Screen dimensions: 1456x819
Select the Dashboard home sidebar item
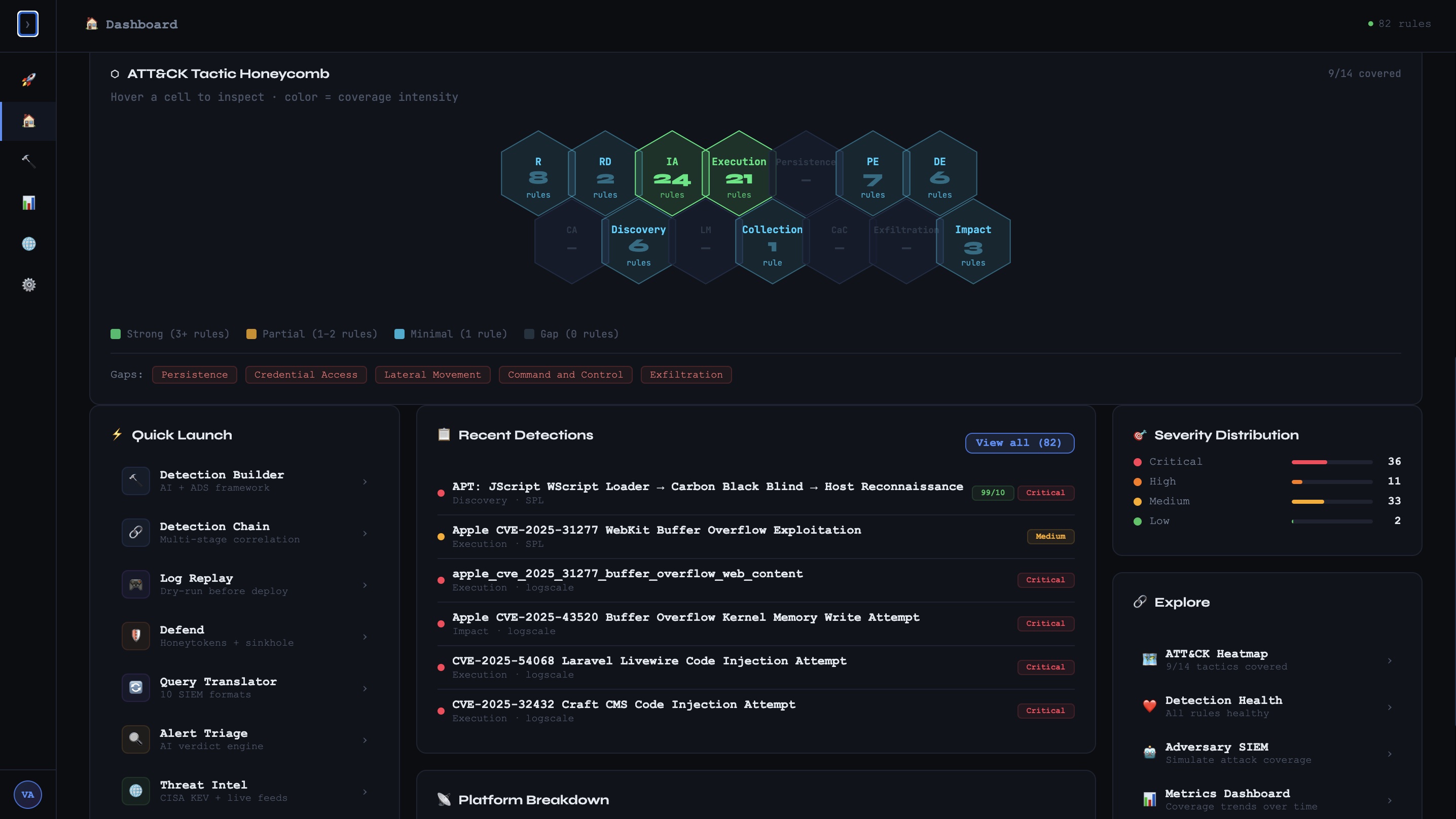tap(28, 121)
